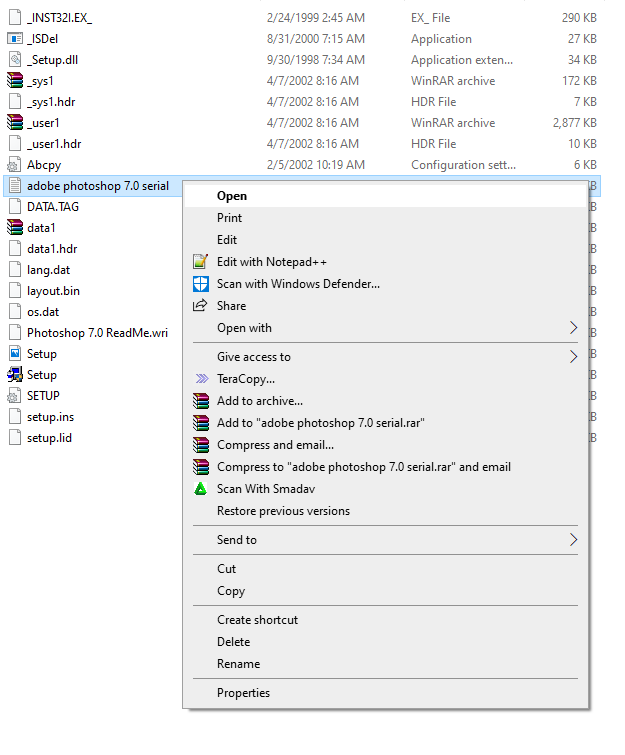Choose Delete from the context menu
The width and height of the screenshot is (625, 755).
(x=385, y=641)
